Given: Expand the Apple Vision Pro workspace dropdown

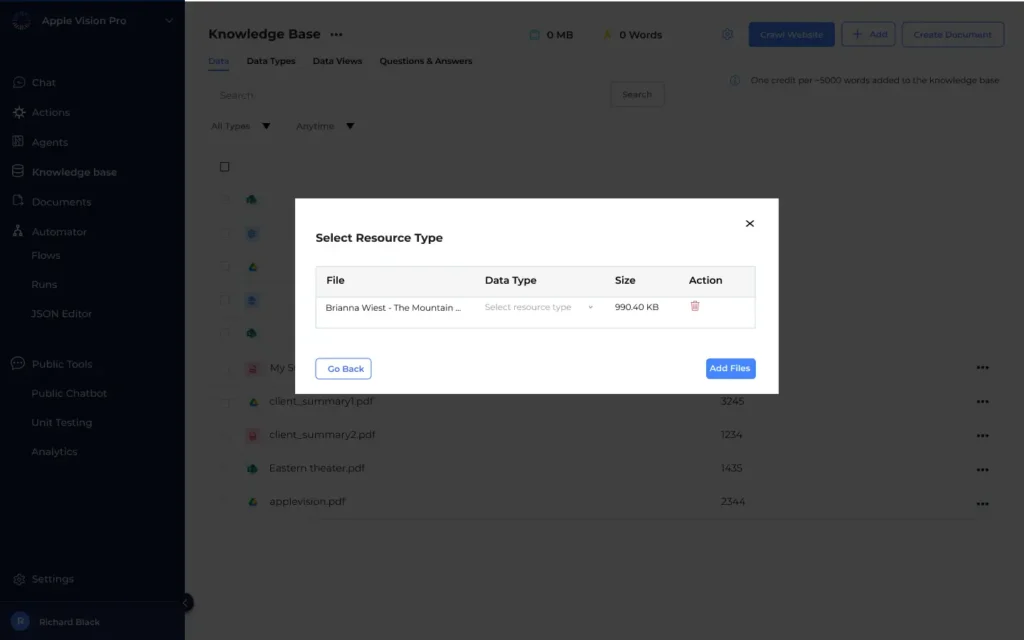Looking at the screenshot, I should 169,21.
